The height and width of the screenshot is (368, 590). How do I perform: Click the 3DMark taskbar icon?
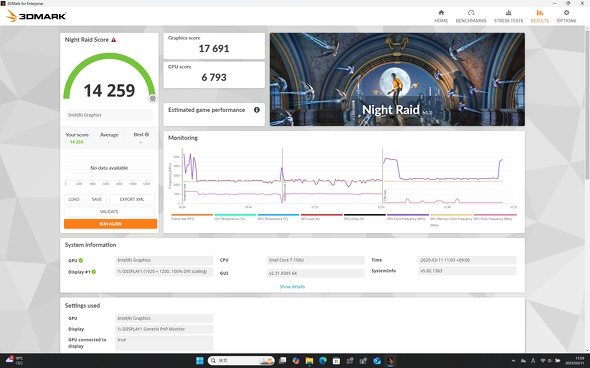[x=390, y=360]
